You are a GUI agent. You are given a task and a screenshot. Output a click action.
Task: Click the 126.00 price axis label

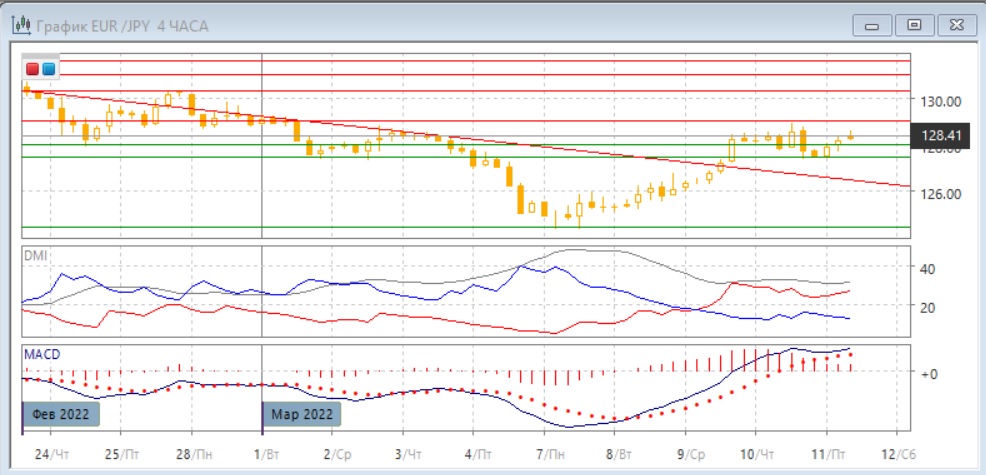tap(941, 194)
